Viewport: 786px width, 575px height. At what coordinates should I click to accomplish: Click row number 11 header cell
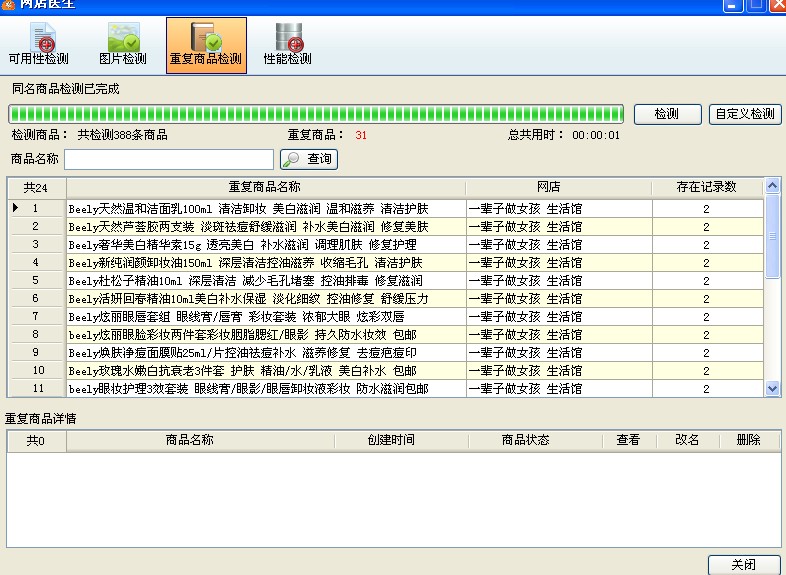pyautogui.click(x=36, y=389)
